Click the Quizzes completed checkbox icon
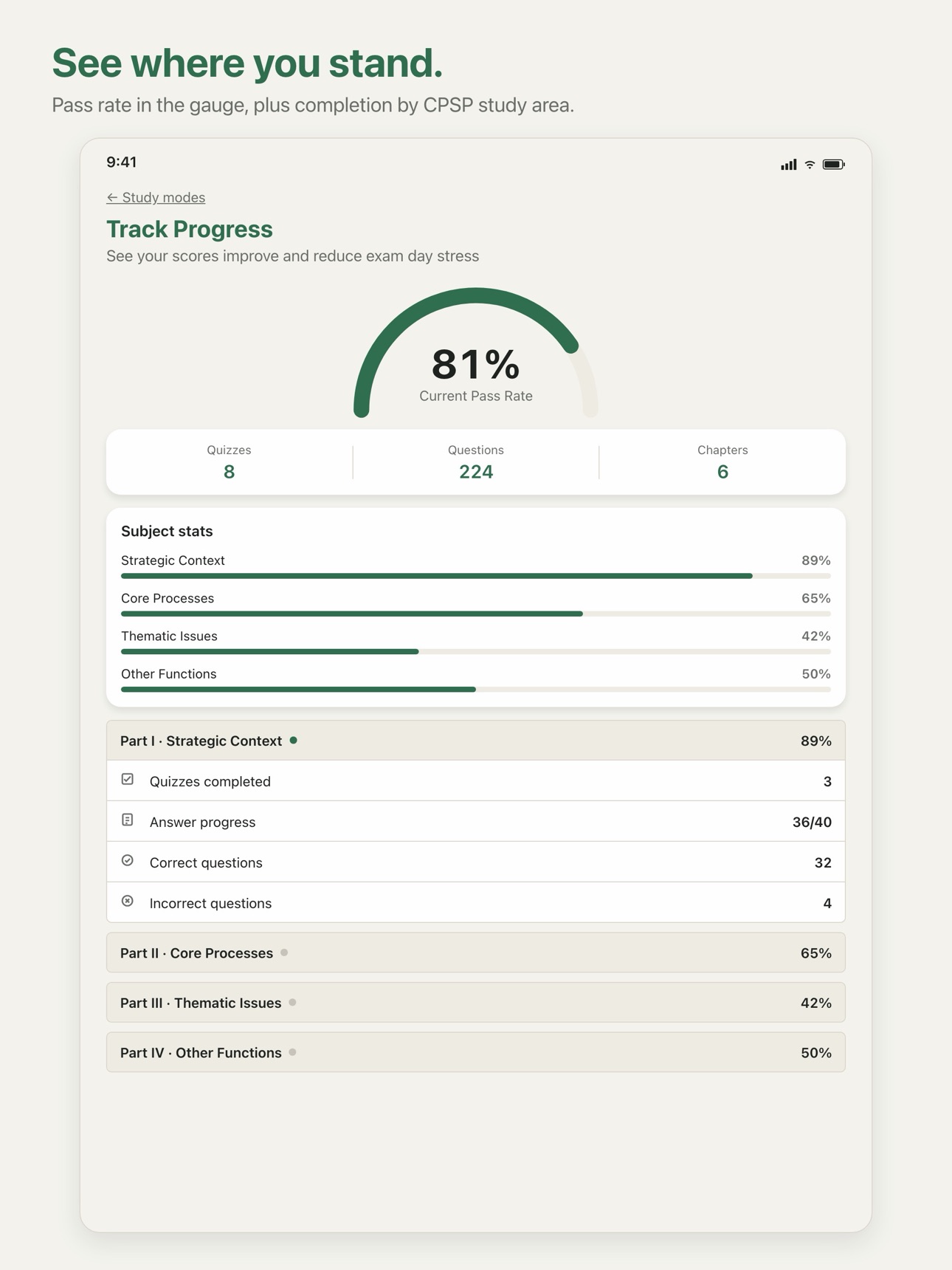The image size is (952, 1270). click(128, 780)
